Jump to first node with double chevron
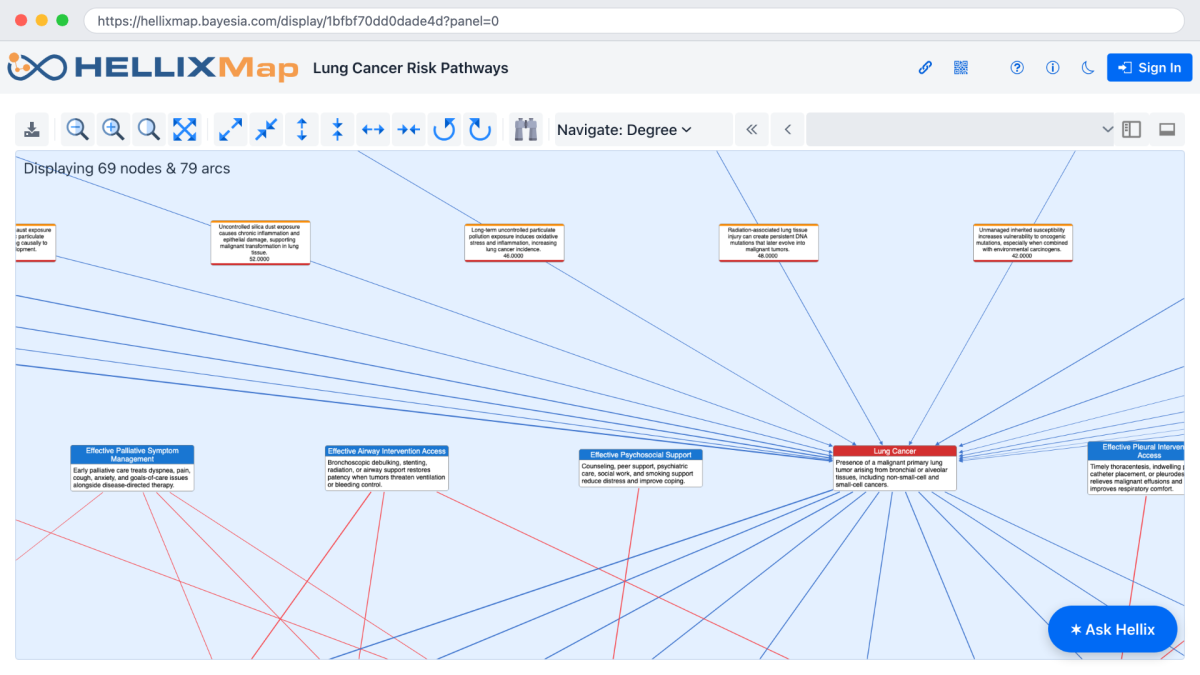 (752, 129)
